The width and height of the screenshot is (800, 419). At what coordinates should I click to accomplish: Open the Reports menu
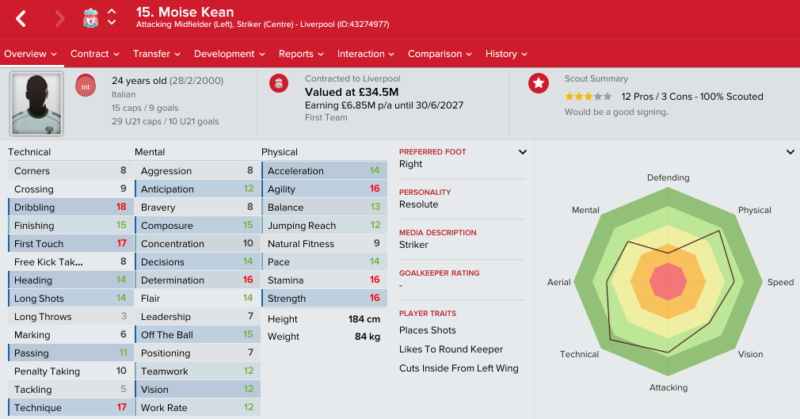click(x=301, y=54)
